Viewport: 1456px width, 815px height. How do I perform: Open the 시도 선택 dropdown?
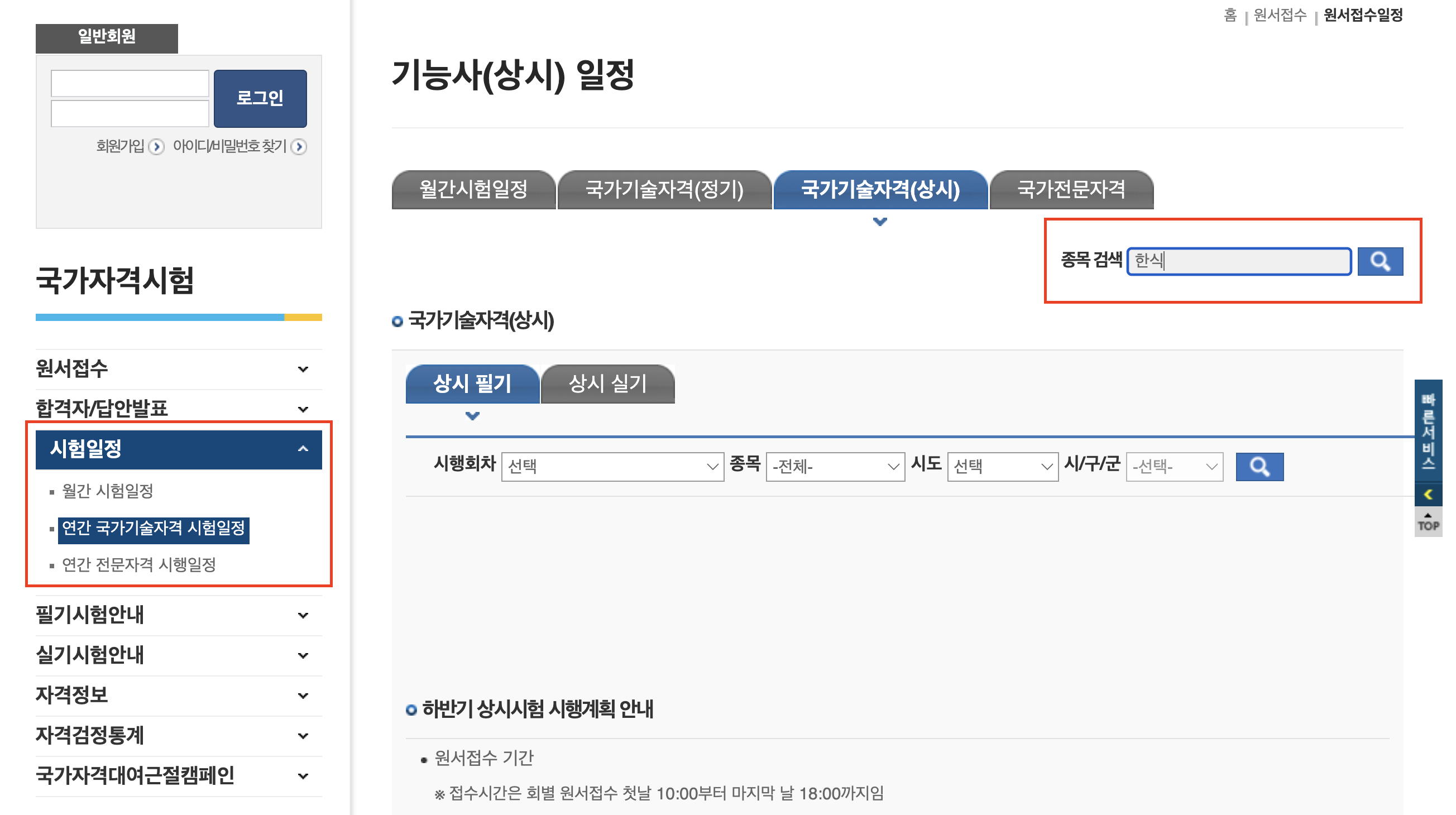tap(1002, 466)
